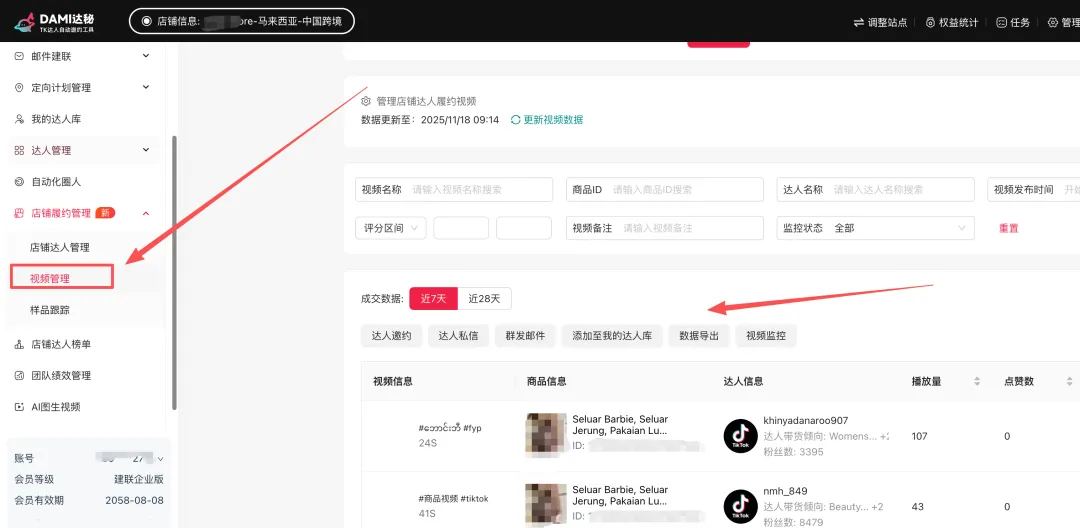Open 样品跟踪 submenu item
Screen dimensions: 1080x528
[x=50, y=310]
